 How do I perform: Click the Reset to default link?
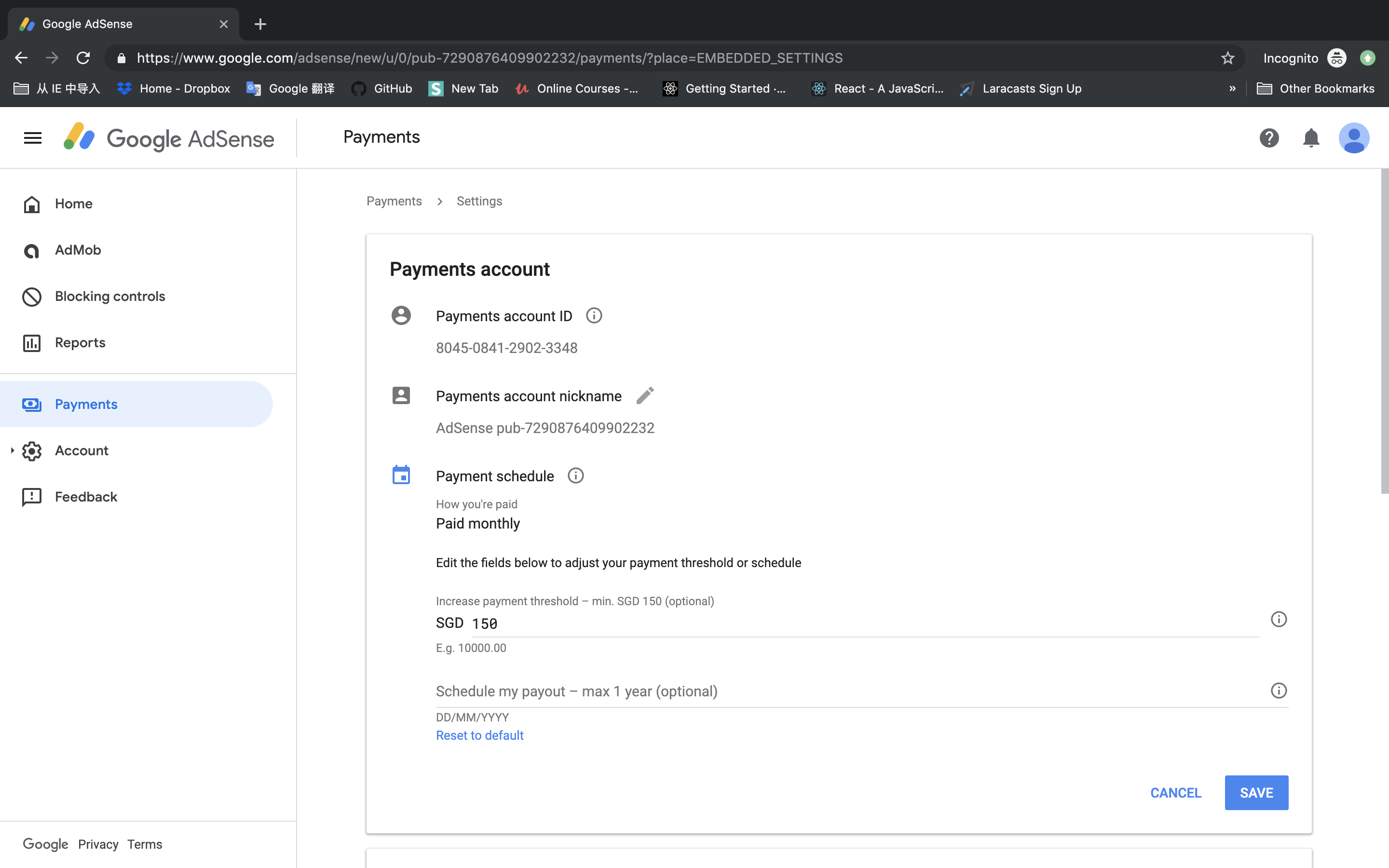click(x=479, y=735)
